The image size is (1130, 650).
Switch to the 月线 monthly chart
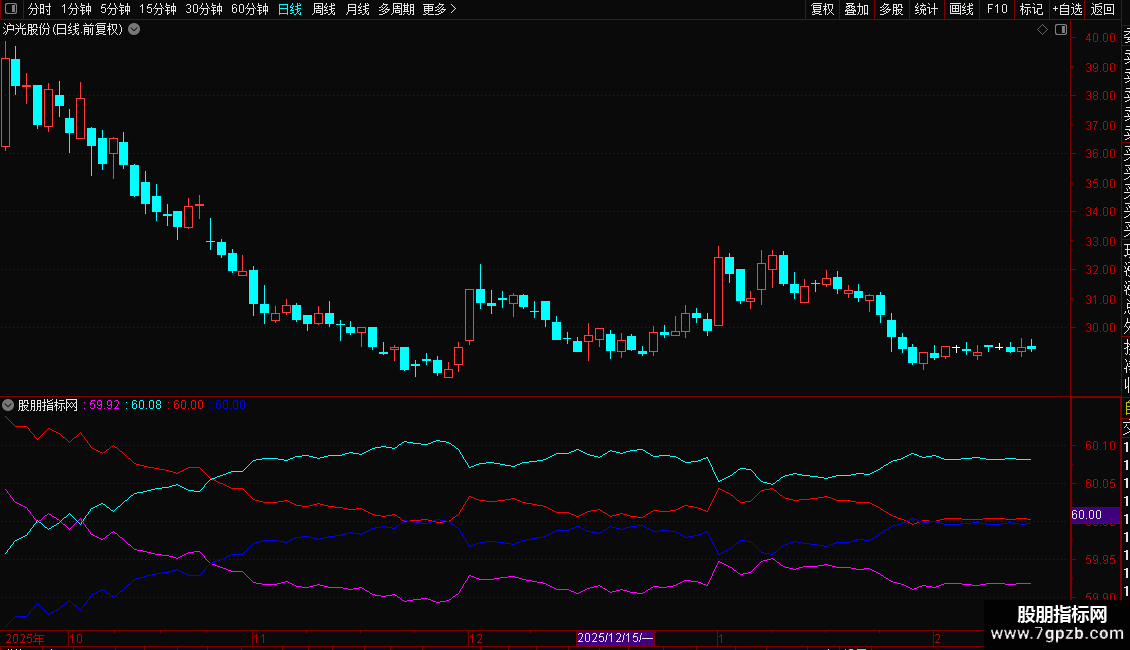357,9
